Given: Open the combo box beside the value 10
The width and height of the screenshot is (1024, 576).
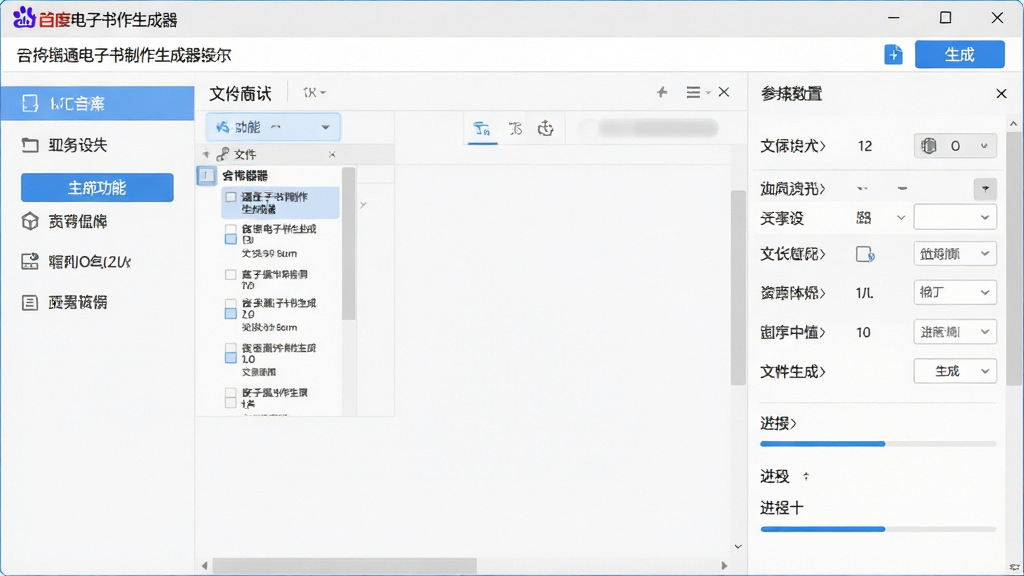Looking at the screenshot, I should (955, 332).
